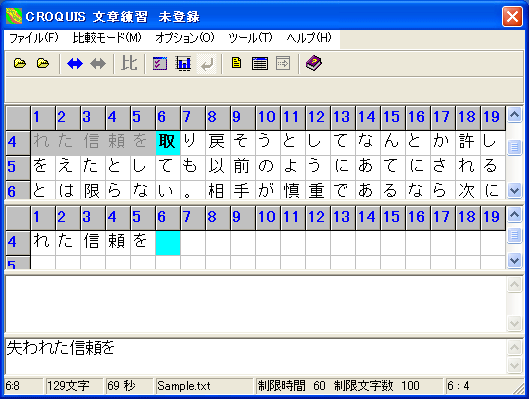Click the blank white pane above the input field
This screenshot has width=529, height=399.
click(x=256, y=304)
